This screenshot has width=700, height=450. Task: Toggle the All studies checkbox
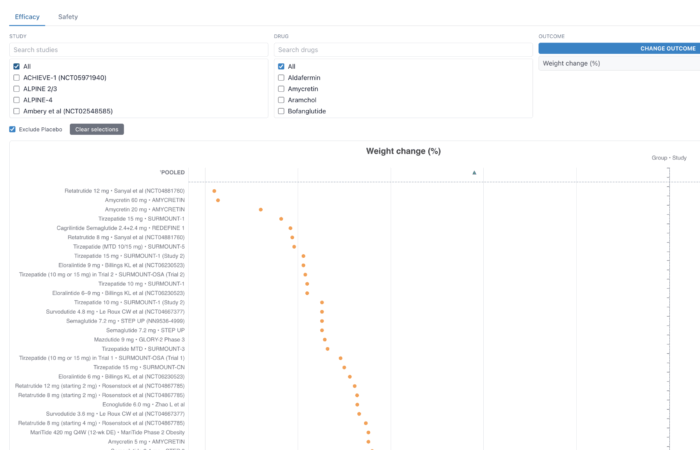coord(16,66)
